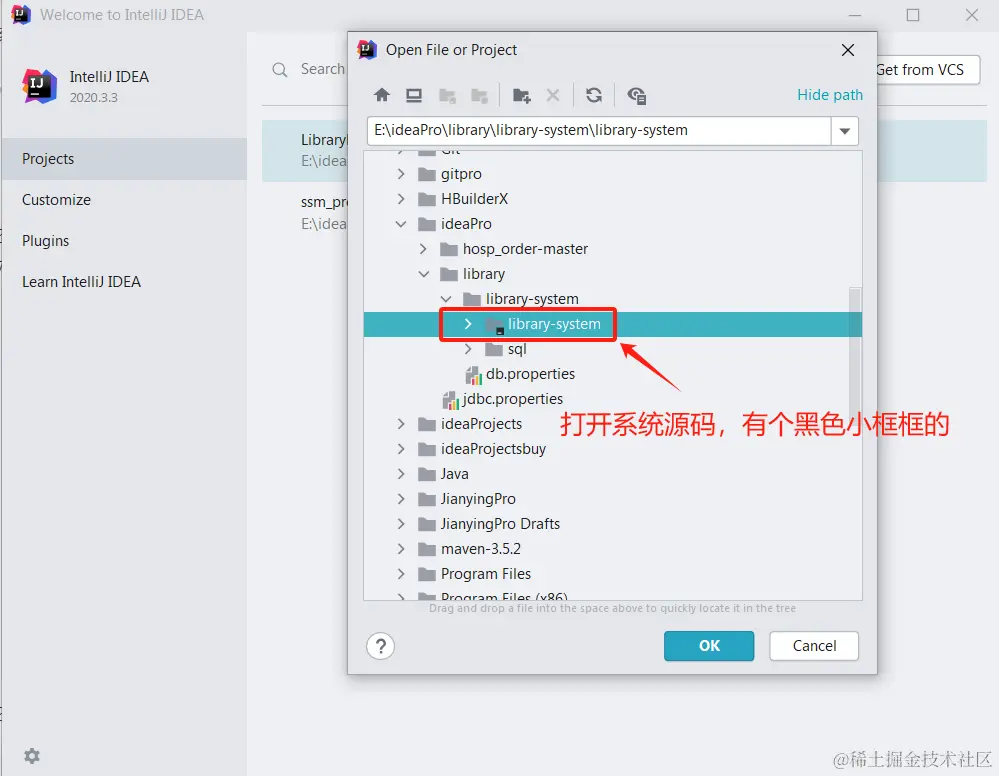Select hosp_order-master in the tree
This screenshot has height=776, width=999.
(x=525, y=249)
